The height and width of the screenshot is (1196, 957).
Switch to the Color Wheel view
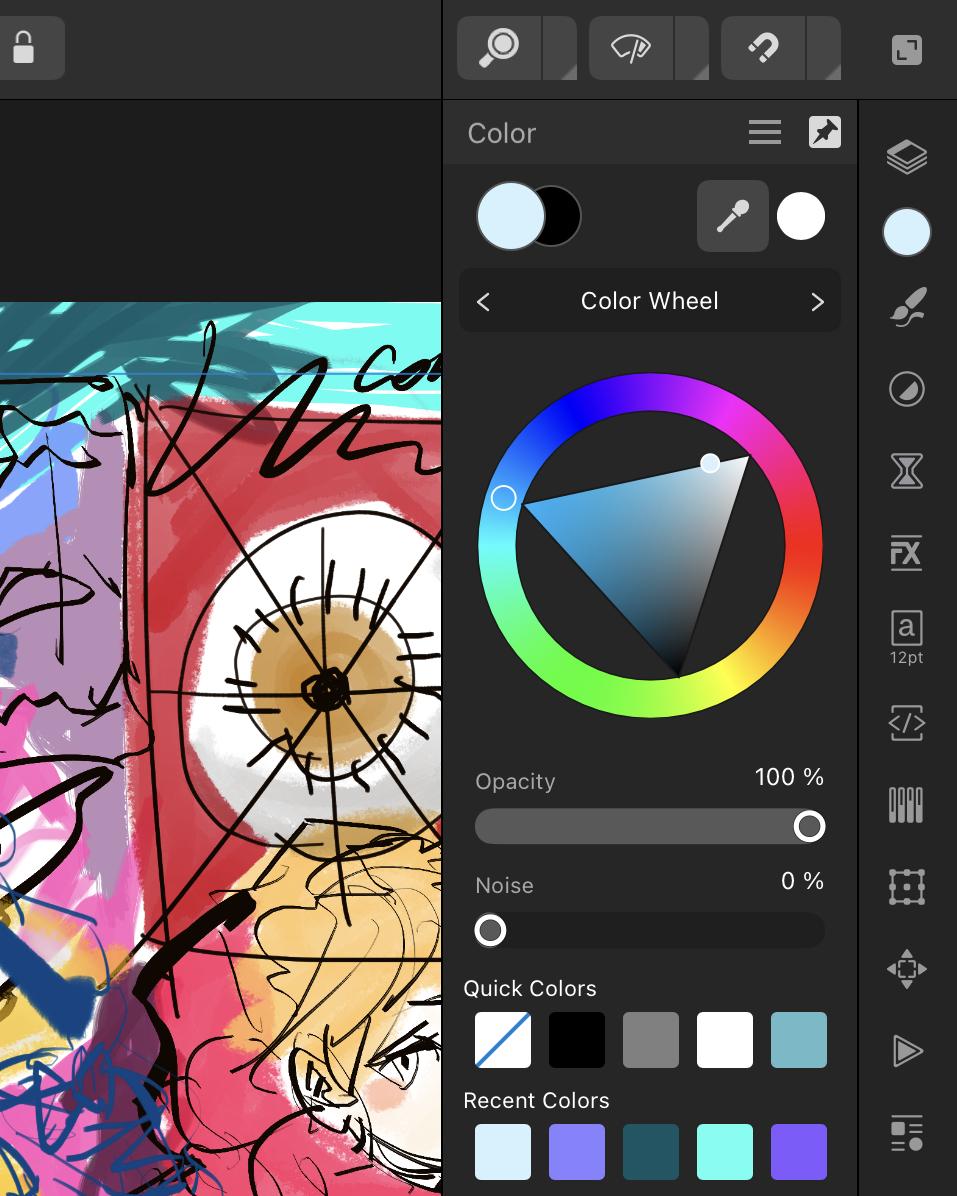click(x=649, y=301)
